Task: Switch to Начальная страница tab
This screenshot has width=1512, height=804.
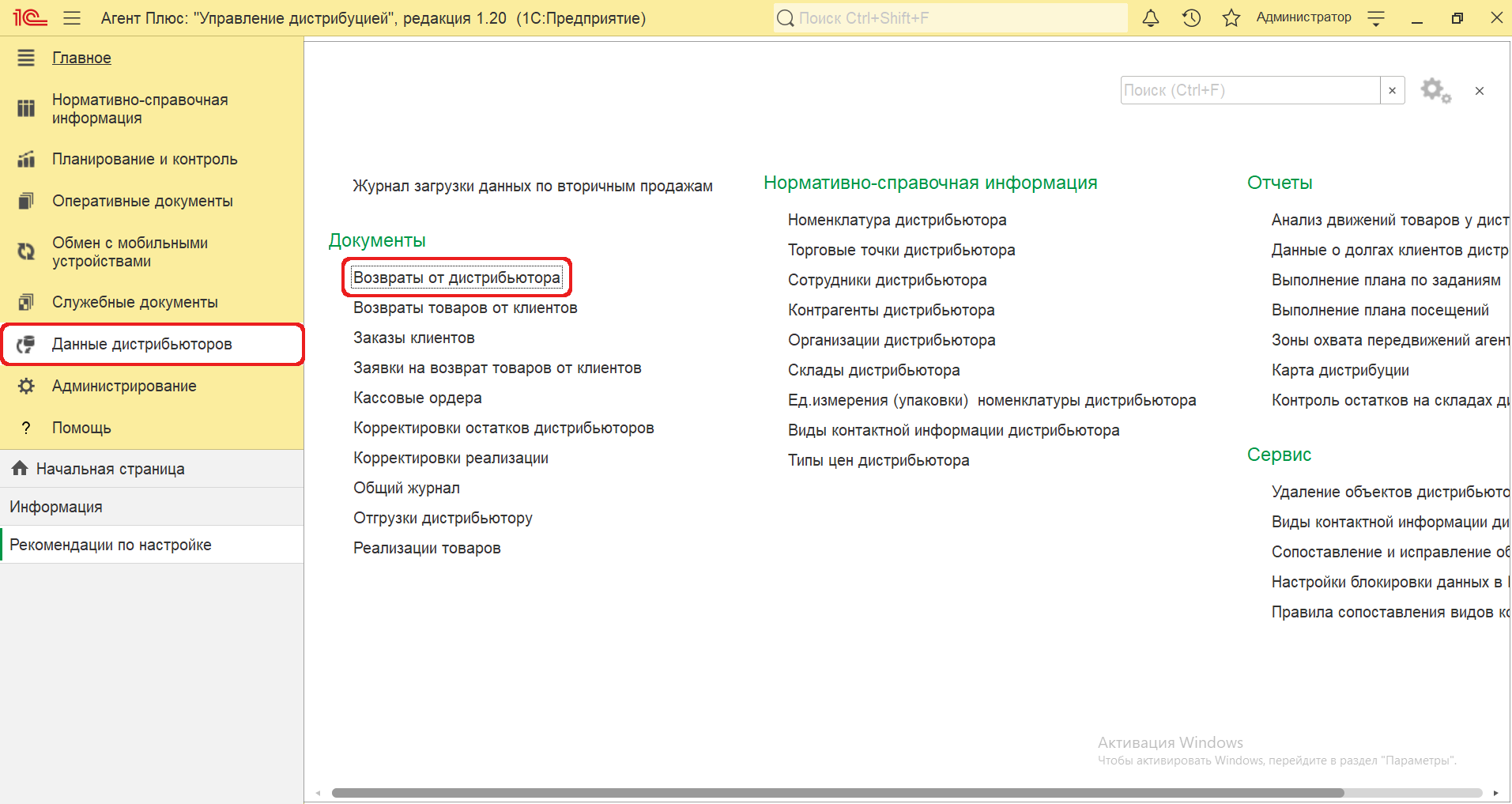Action: tap(152, 469)
